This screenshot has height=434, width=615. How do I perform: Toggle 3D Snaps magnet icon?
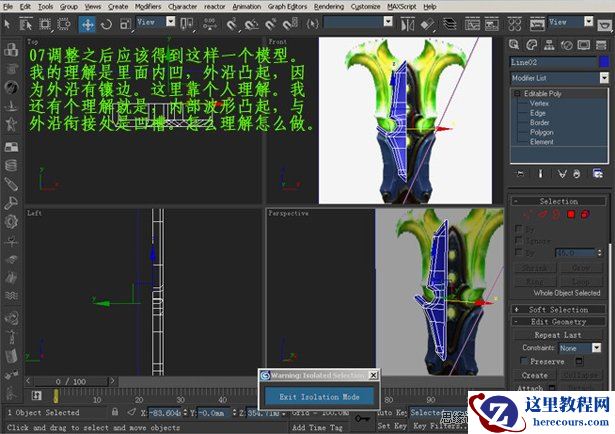point(232,24)
